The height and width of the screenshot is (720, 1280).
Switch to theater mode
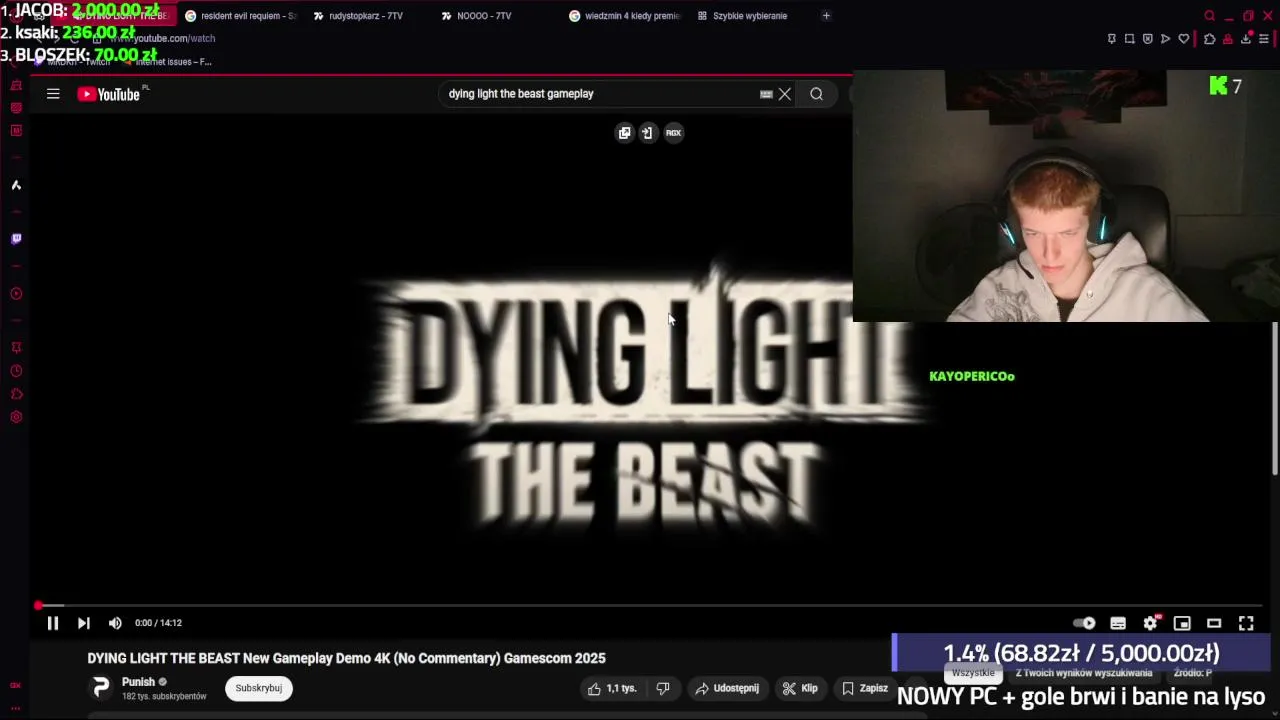(x=1214, y=623)
